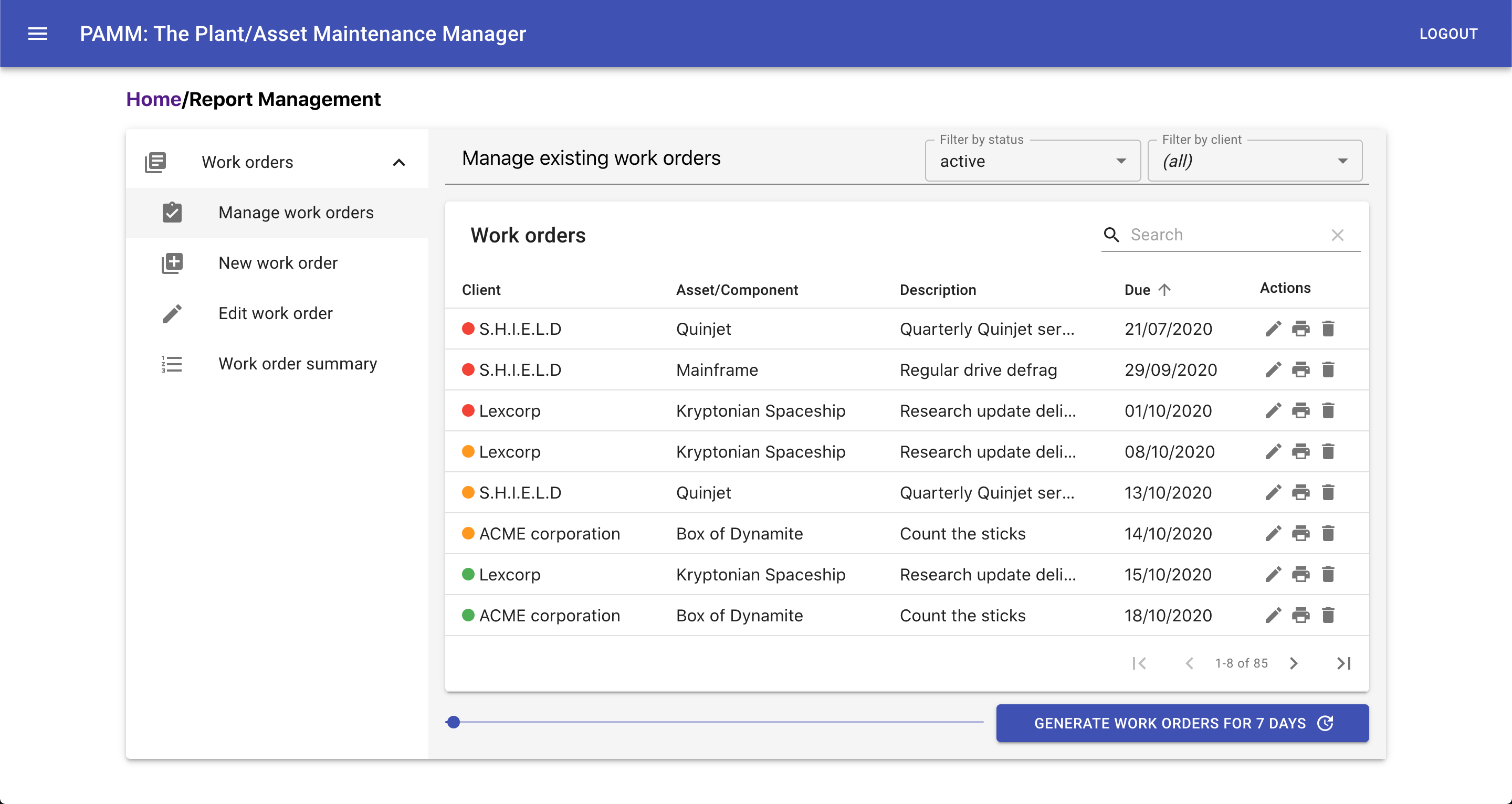
Task: Click the first Count the sticks description
Action: [963, 533]
